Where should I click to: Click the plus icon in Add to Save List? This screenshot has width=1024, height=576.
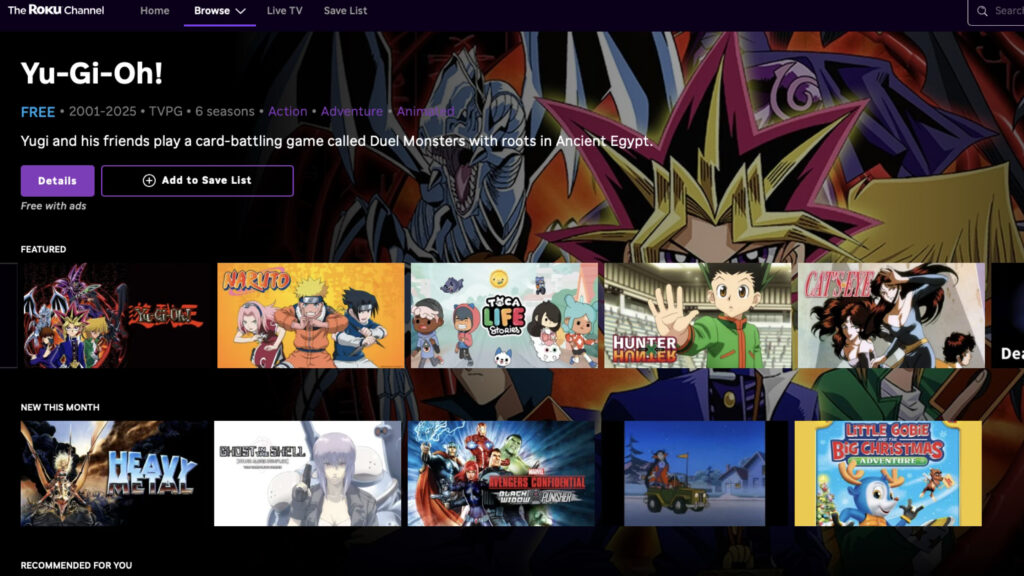tap(149, 181)
